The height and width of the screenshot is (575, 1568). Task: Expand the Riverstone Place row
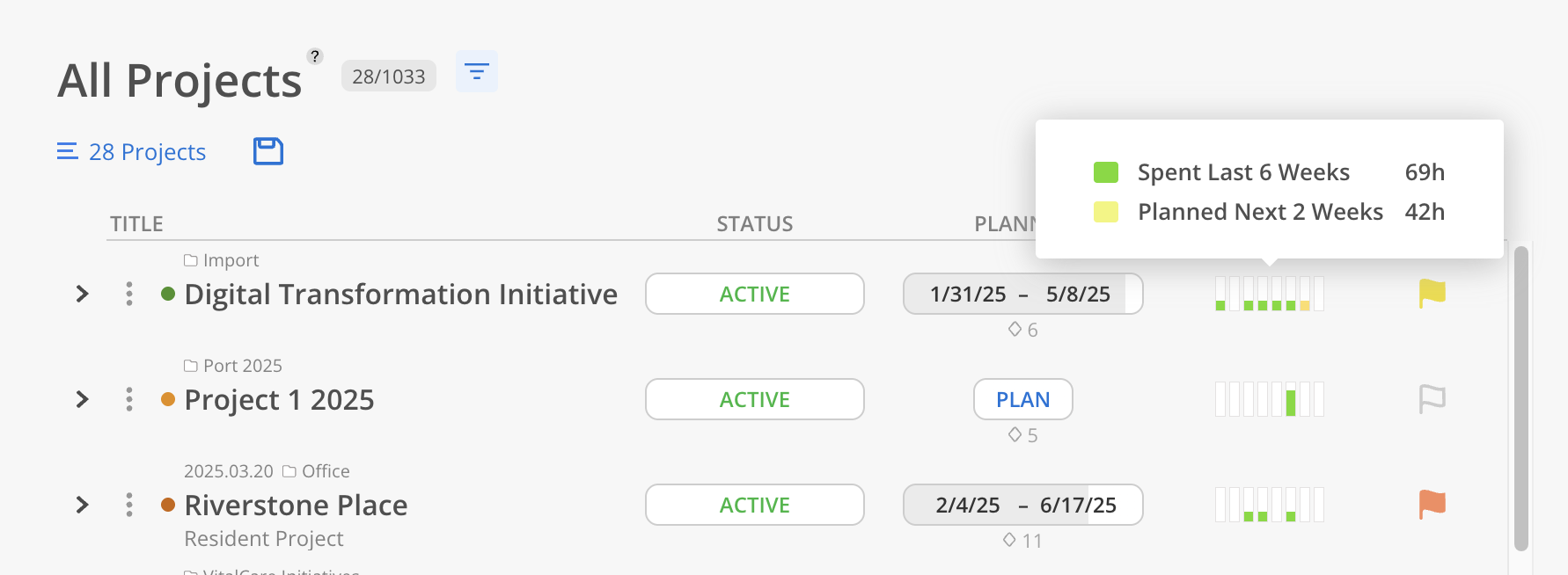(83, 505)
